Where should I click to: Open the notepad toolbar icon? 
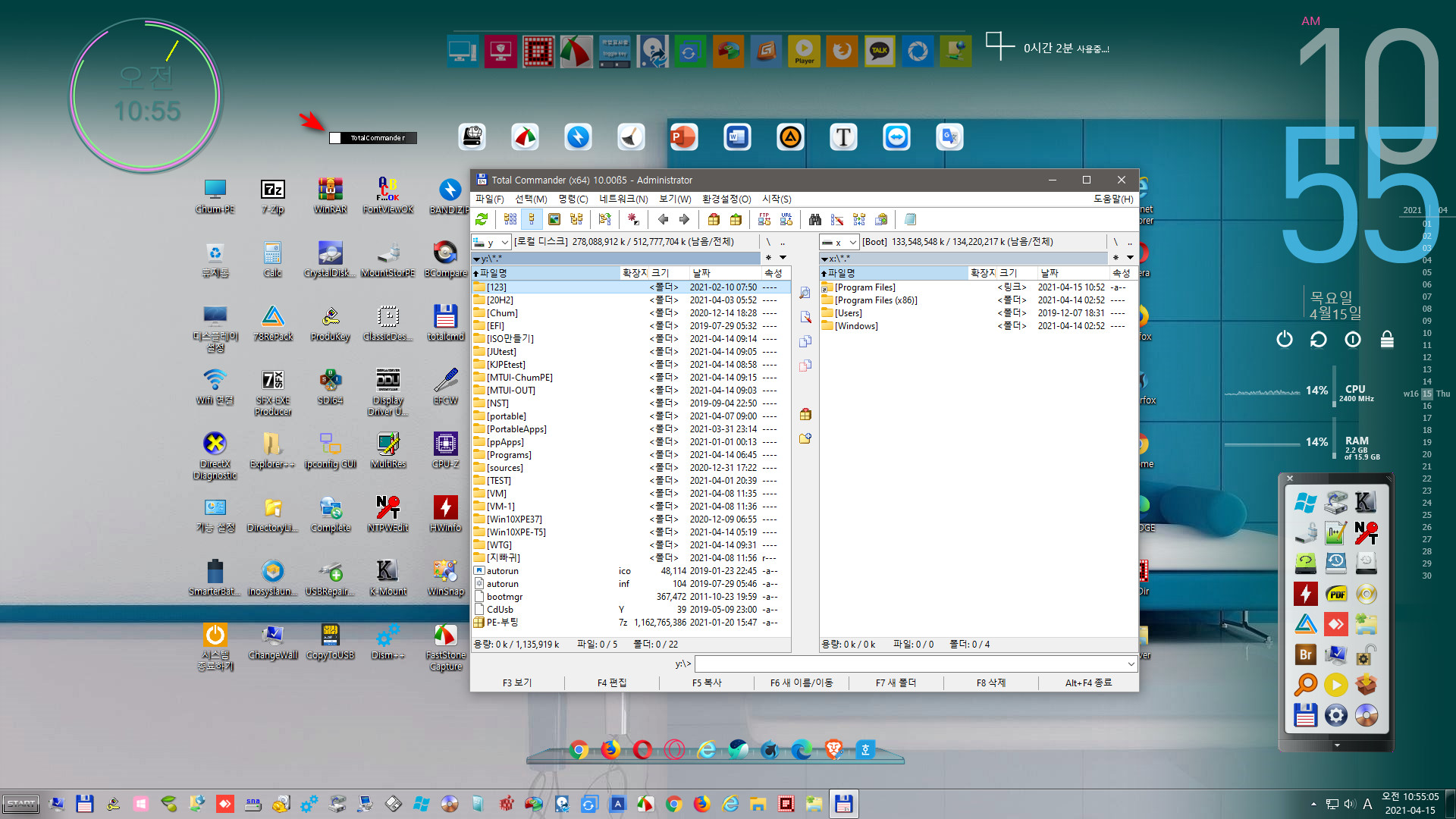(x=910, y=219)
